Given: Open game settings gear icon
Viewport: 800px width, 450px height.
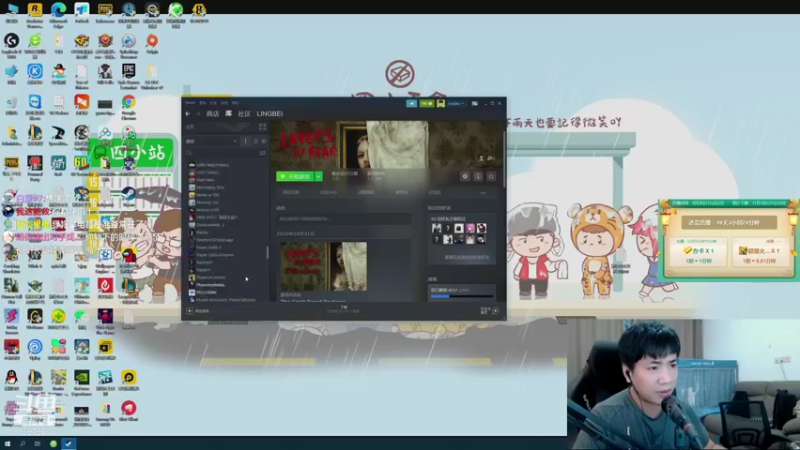Looking at the screenshot, I should tap(465, 177).
